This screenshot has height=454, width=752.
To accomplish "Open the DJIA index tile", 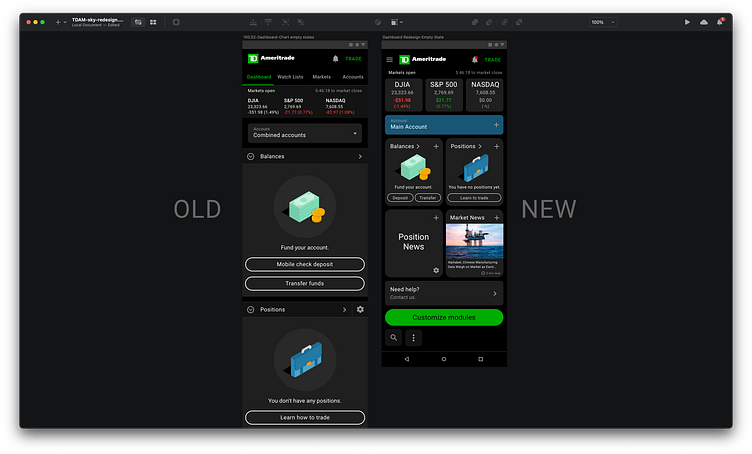I will coord(402,95).
